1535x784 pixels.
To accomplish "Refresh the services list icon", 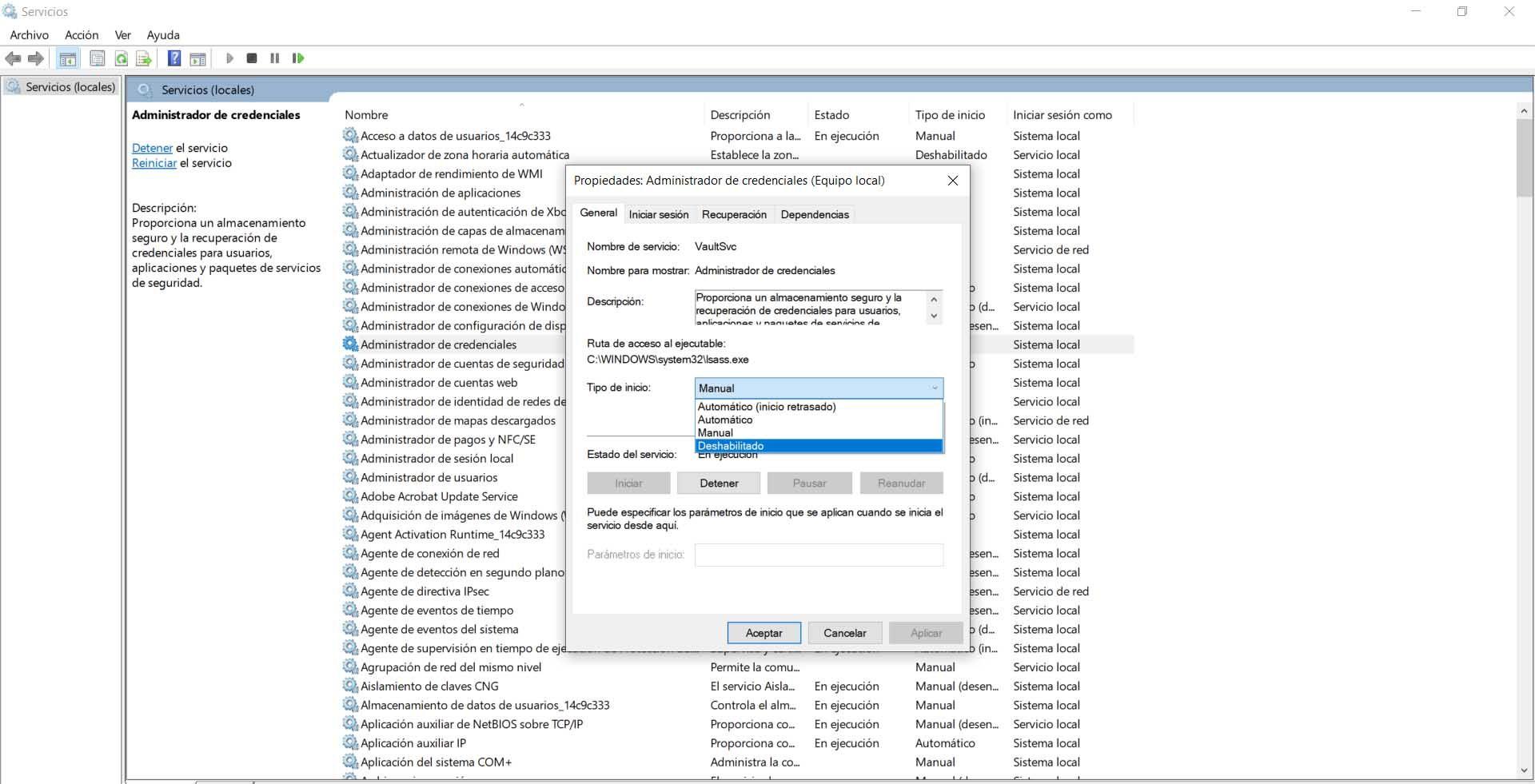I will [121, 58].
